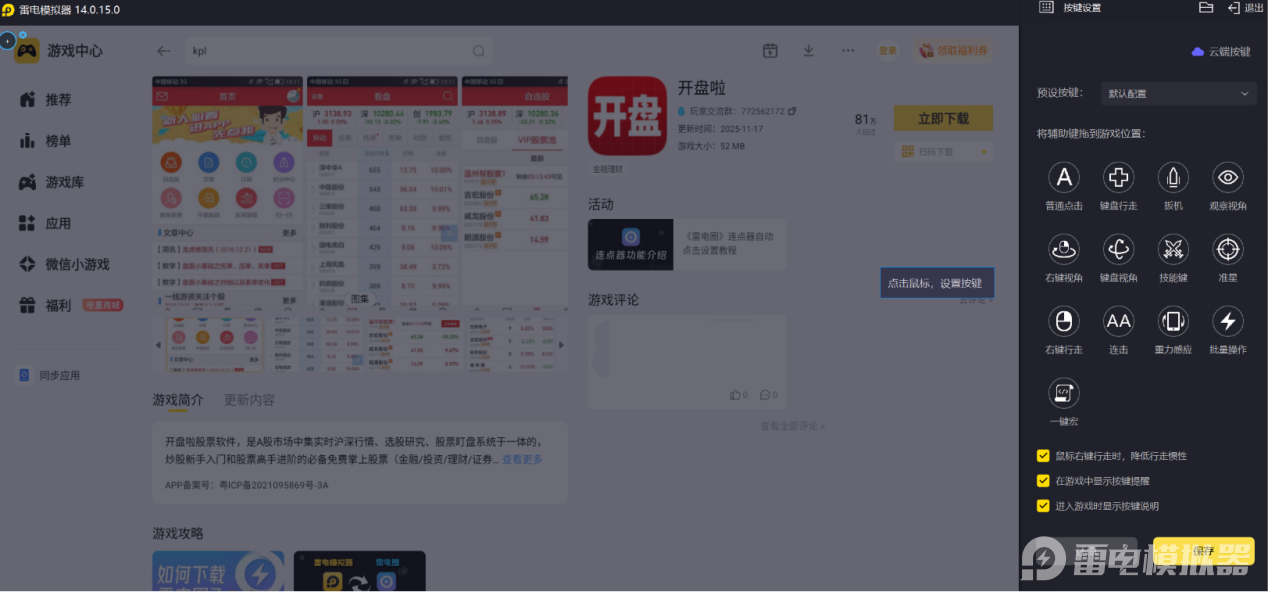Click the 游戏中心 logo icon
Image resolution: width=1268 pixels, height=592 pixels.
[x=27, y=51]
